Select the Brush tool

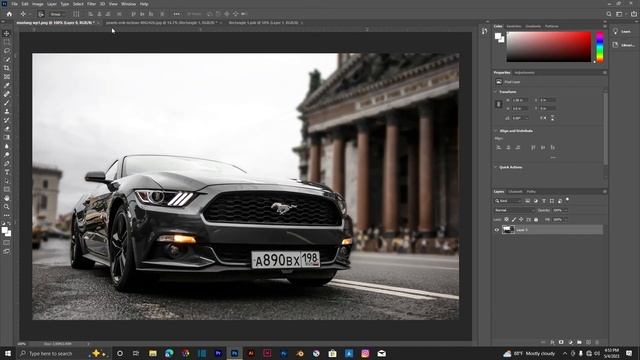click(x=7, y=102)
